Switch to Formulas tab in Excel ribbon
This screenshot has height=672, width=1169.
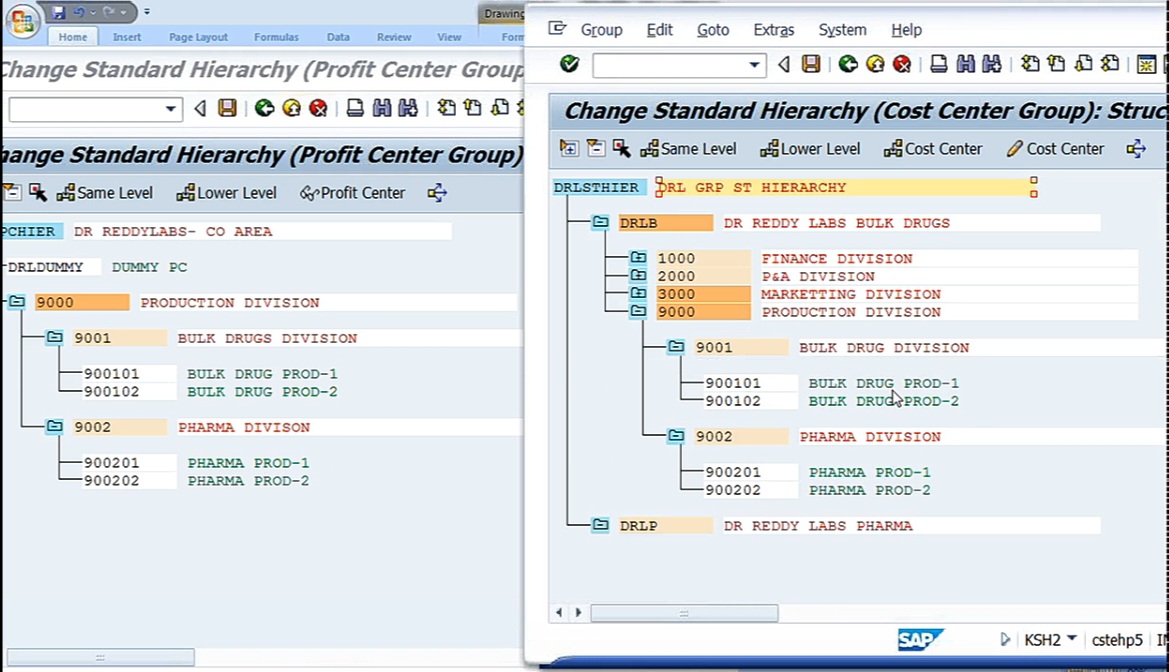(276, 37)
